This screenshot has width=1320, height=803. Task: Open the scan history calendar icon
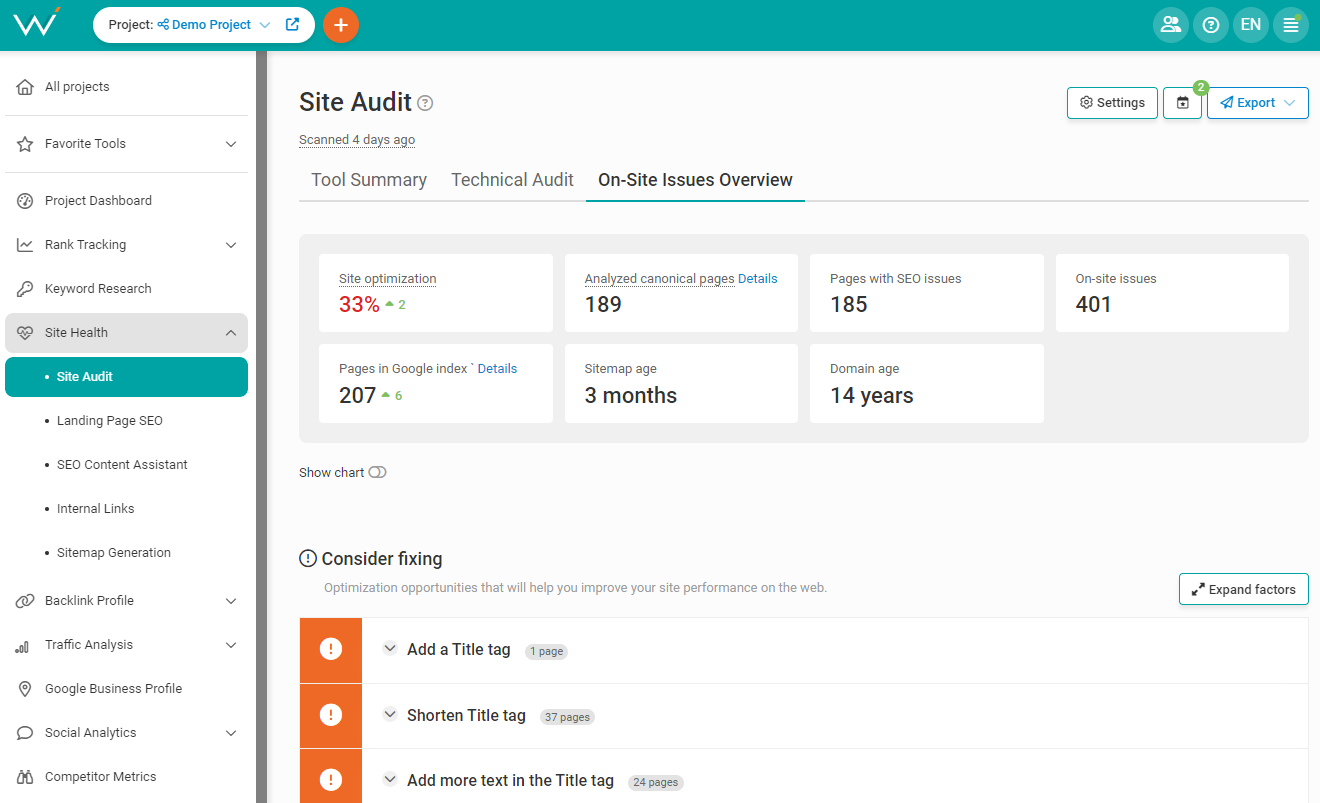pos(1182,102)
